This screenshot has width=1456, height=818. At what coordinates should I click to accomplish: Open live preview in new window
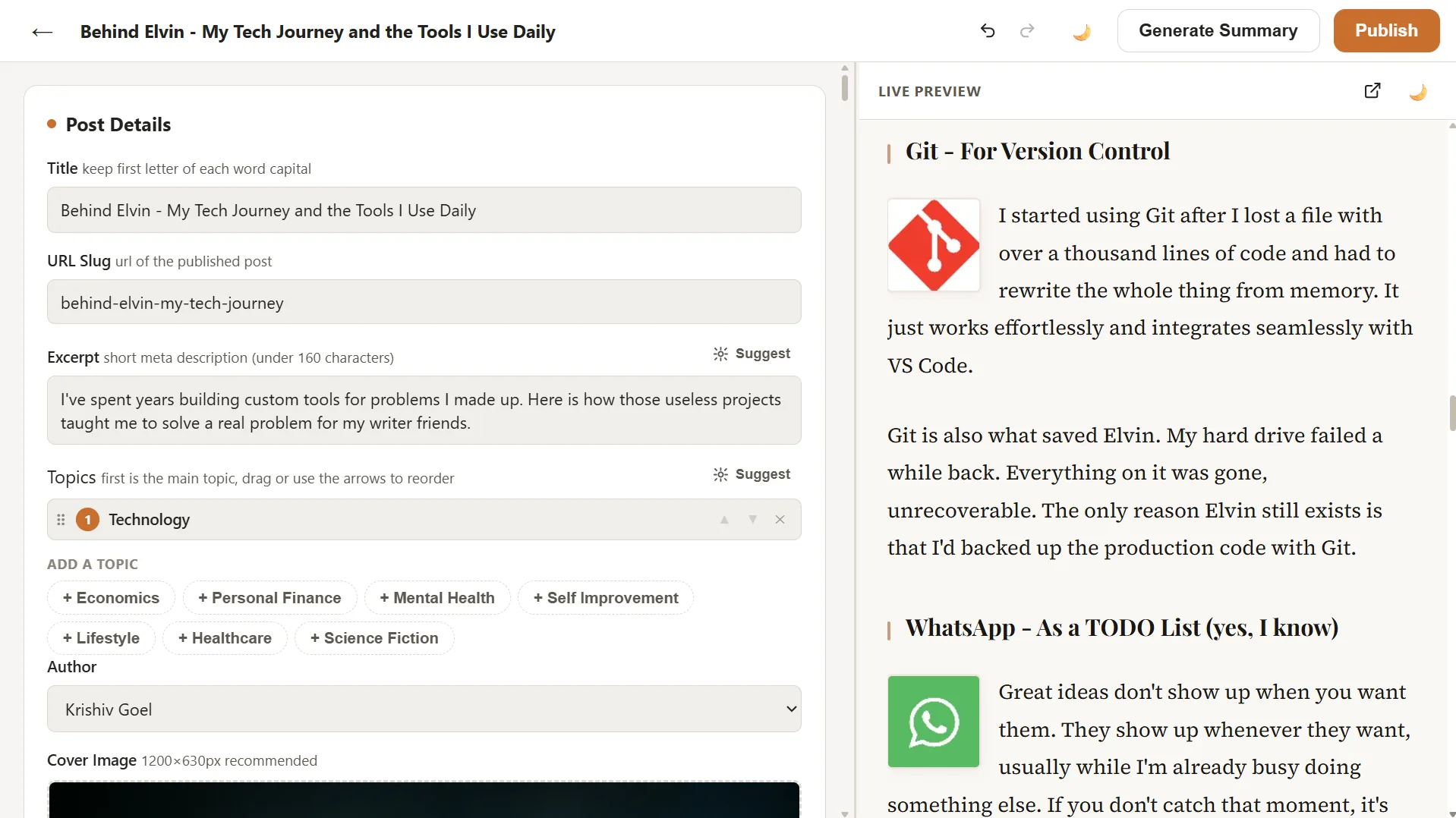[1372, 91]
